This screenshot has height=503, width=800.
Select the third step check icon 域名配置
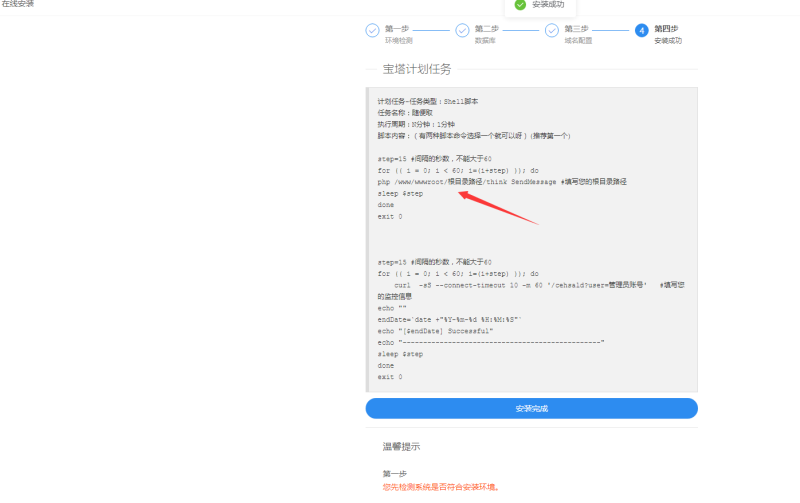(x=552, y=31)
